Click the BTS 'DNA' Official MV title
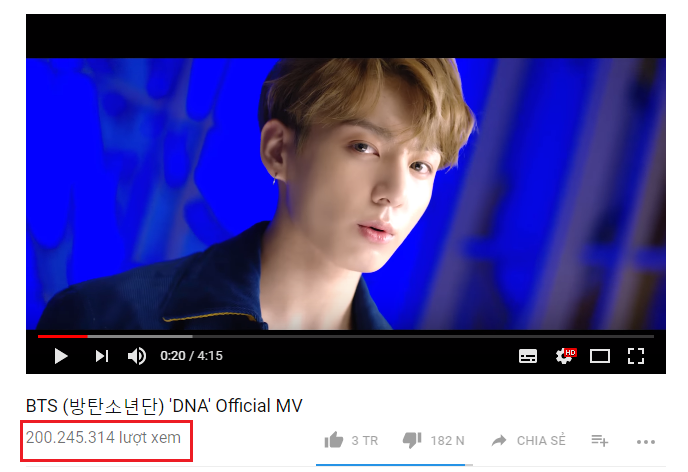 pos(164,406)
